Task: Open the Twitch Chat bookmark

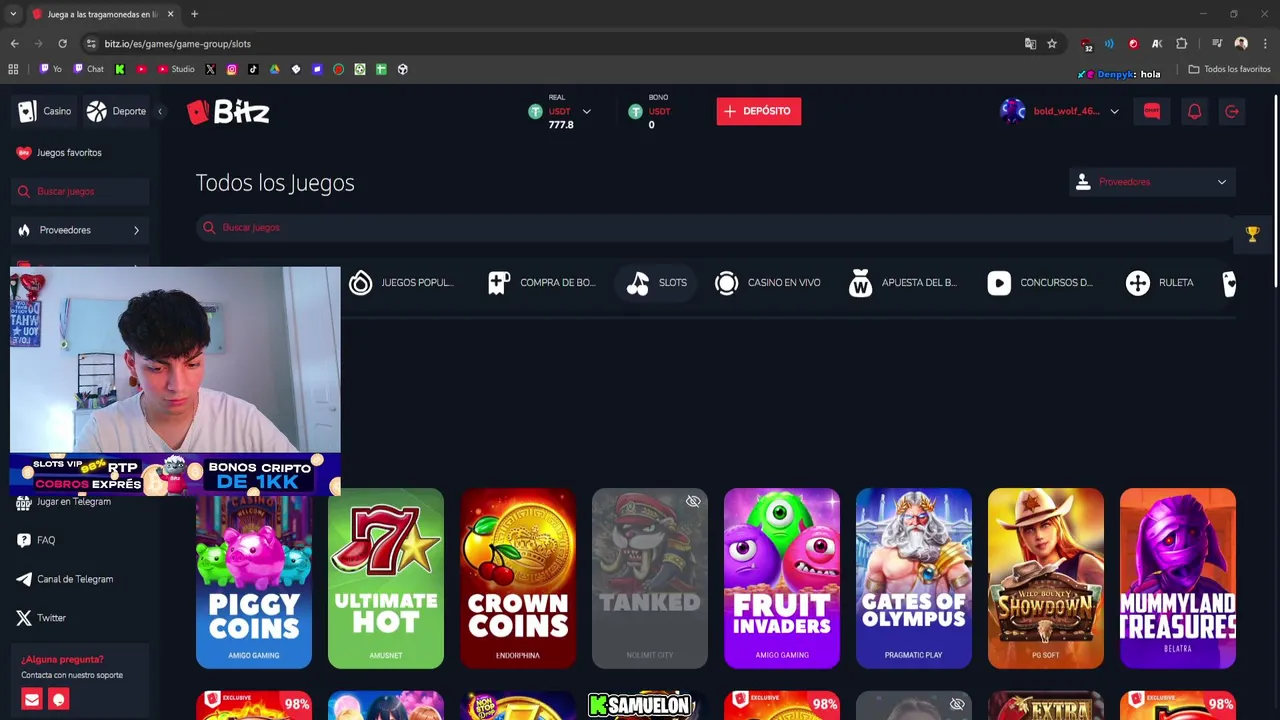Action: [88, 69]
